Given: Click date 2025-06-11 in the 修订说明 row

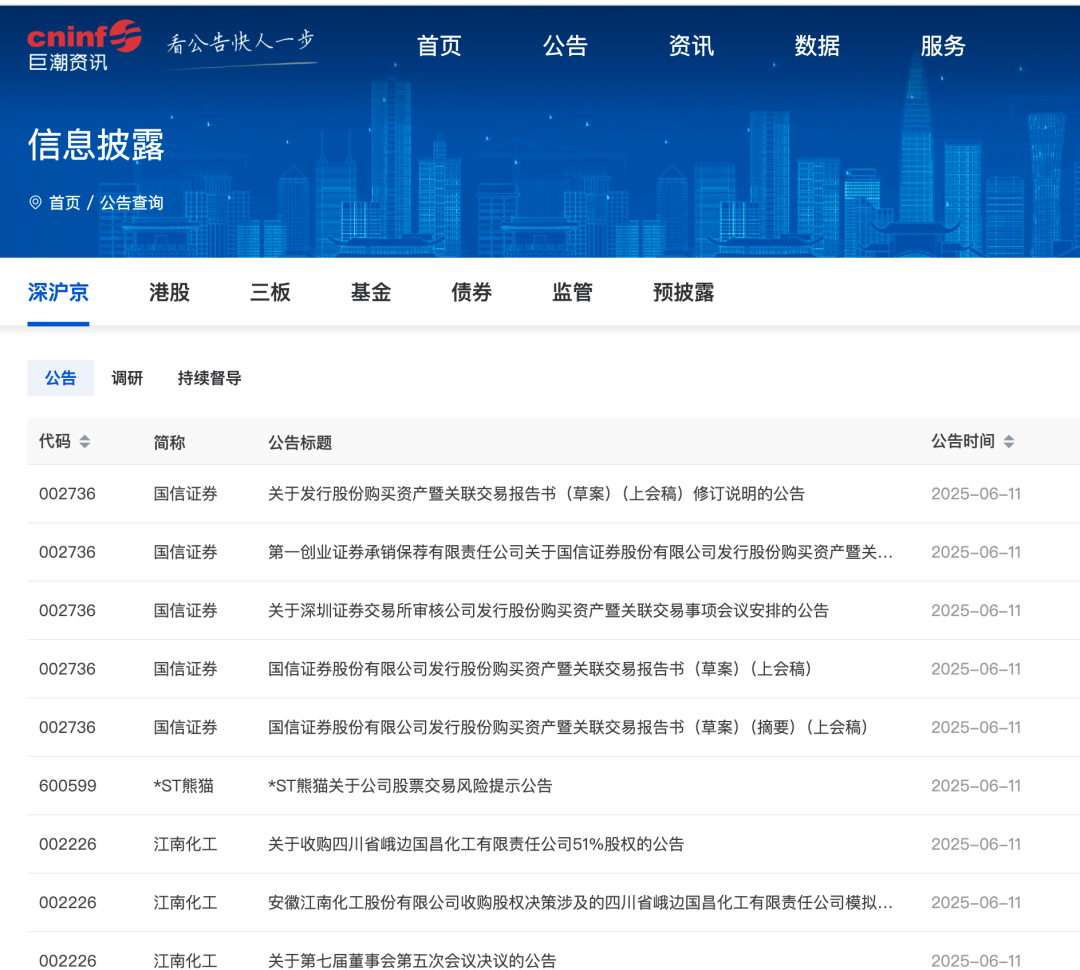Looking at the screenshot, I should [x=976, y=493].
